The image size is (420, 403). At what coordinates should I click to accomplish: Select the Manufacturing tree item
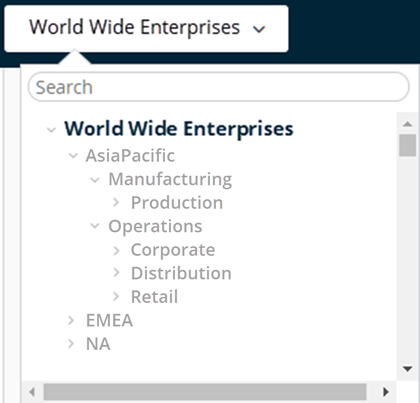[170, 179]
